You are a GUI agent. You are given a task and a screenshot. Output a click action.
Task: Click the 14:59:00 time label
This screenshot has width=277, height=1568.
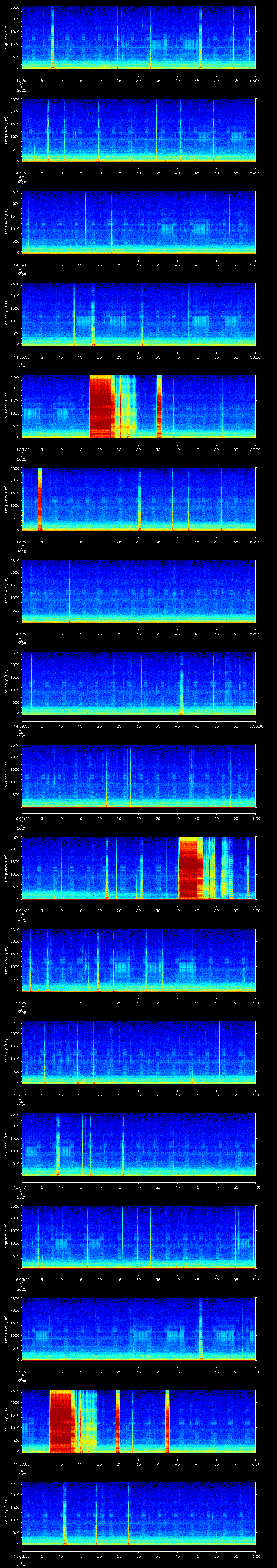pyautogui.click(x=22, y=726)
